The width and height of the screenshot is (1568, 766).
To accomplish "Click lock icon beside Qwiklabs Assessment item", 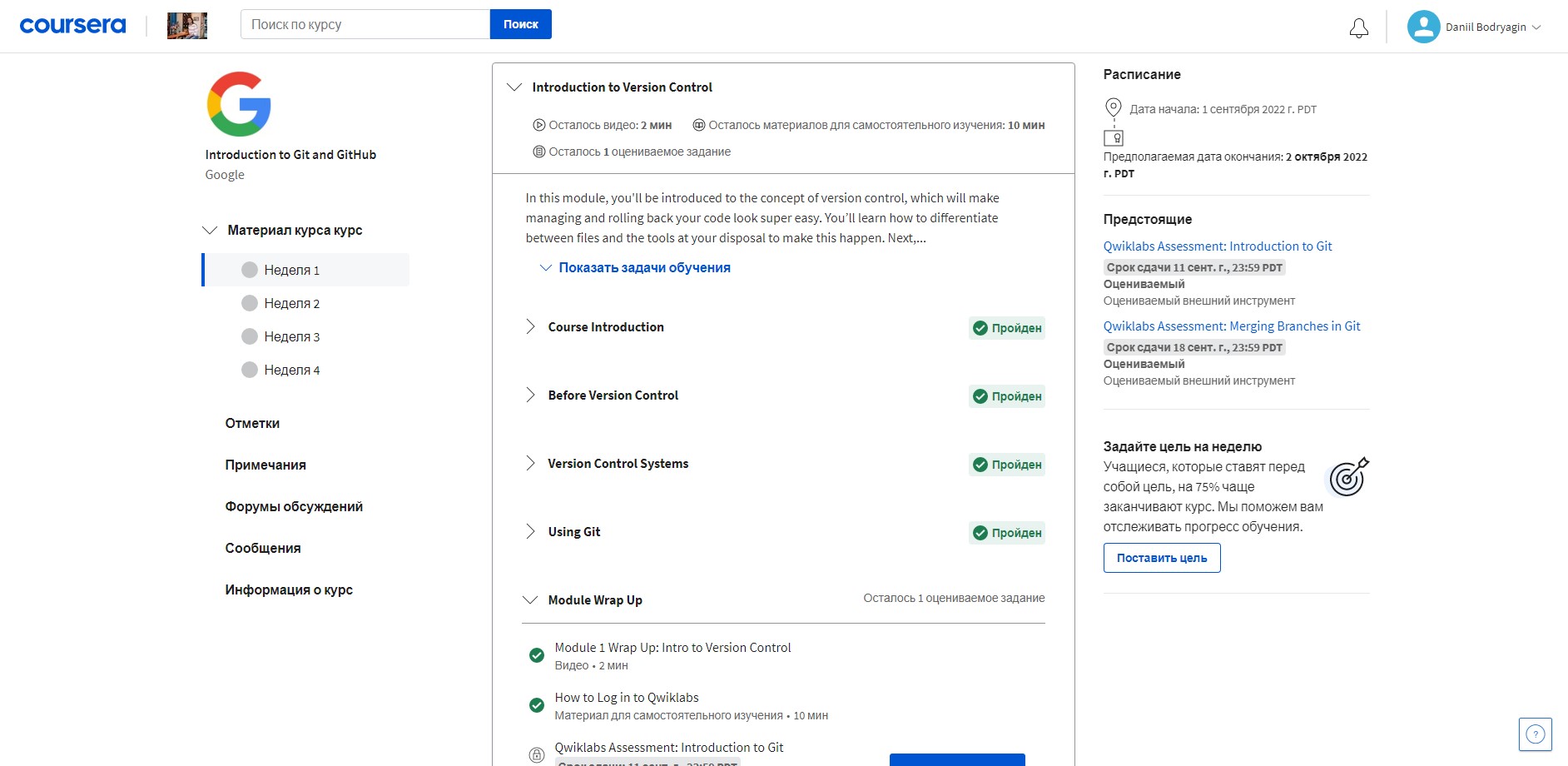I will [x=537, y=755].
